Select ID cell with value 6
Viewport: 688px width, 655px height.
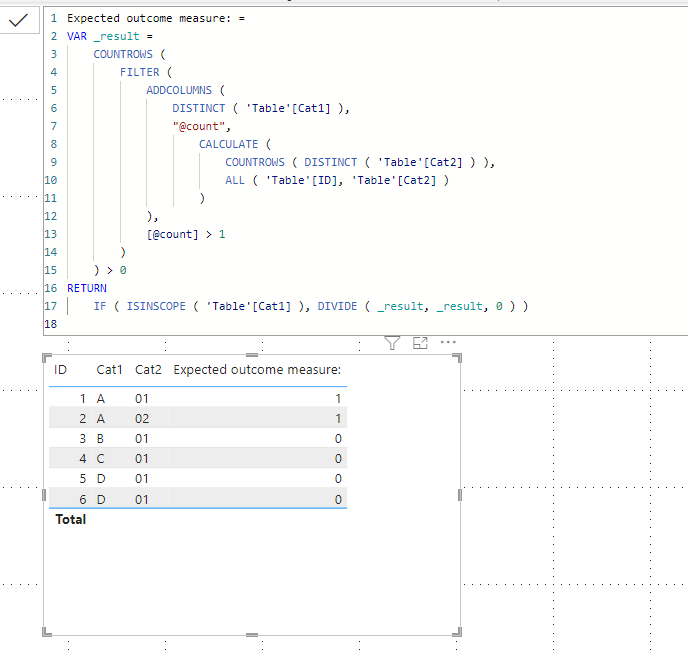pyautogui.click(x=82, y=499)
